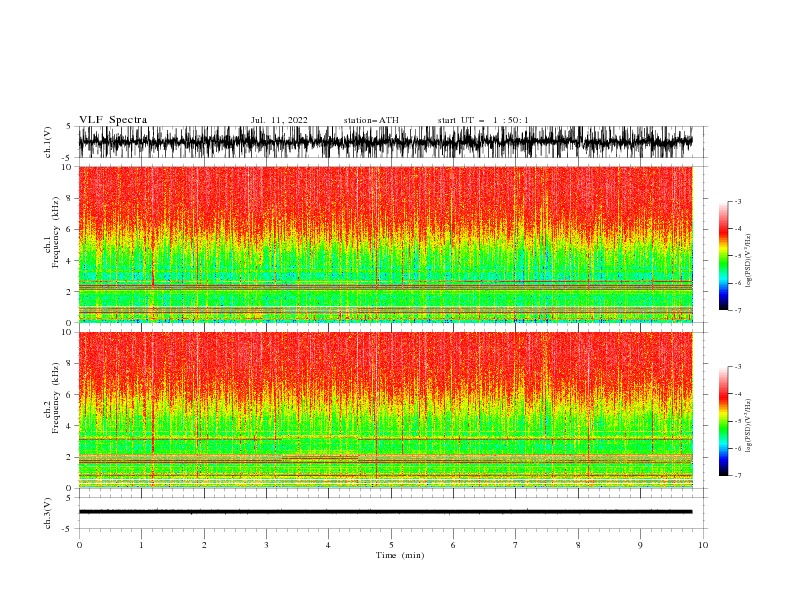
Task: Click the "ch.1(V)" axis label
Action: 48,142
